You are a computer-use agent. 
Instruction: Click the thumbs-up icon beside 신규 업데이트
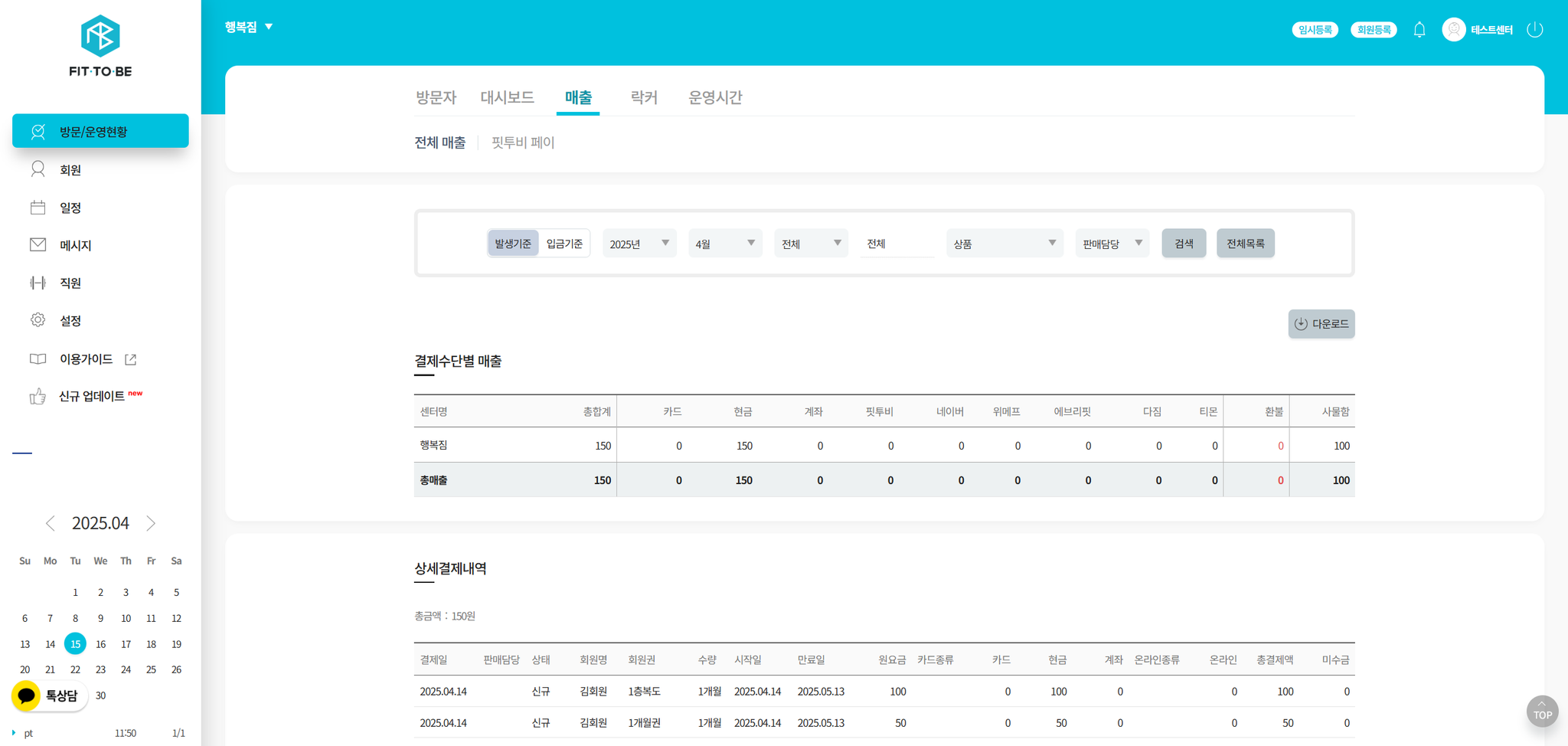38,396
